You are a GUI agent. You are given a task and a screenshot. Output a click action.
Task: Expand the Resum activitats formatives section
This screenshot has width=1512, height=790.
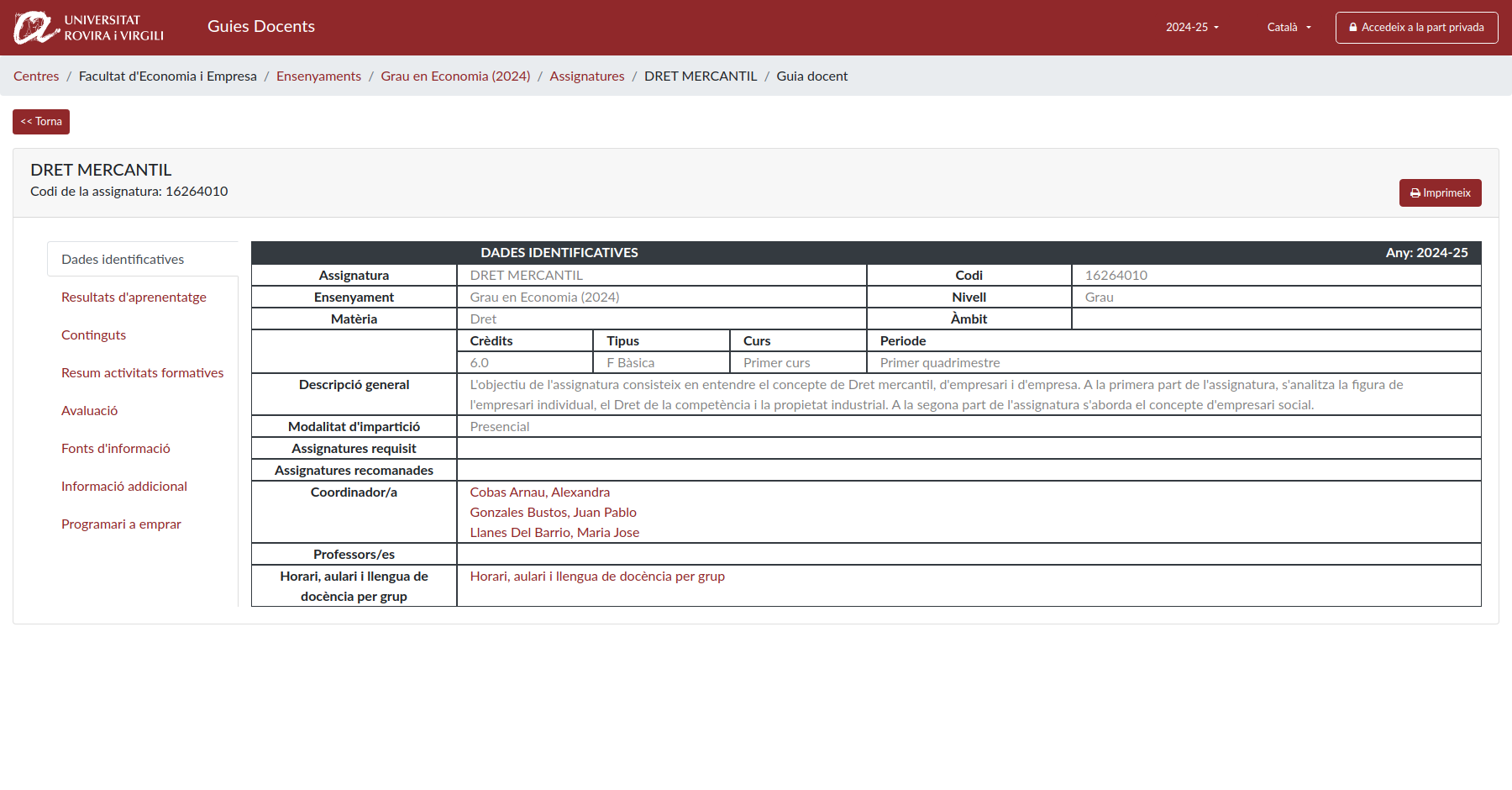point(142,372)
